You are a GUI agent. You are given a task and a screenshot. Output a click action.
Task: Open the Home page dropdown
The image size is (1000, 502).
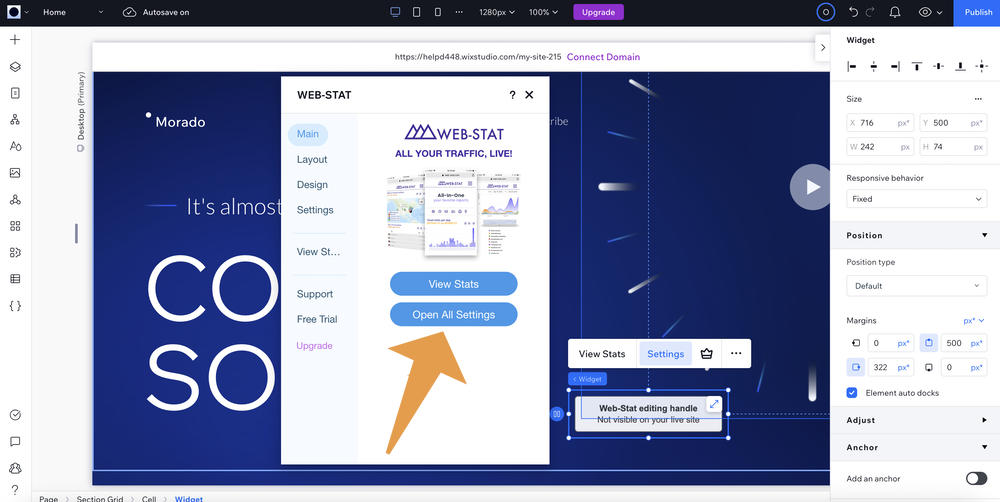(72, 12)
